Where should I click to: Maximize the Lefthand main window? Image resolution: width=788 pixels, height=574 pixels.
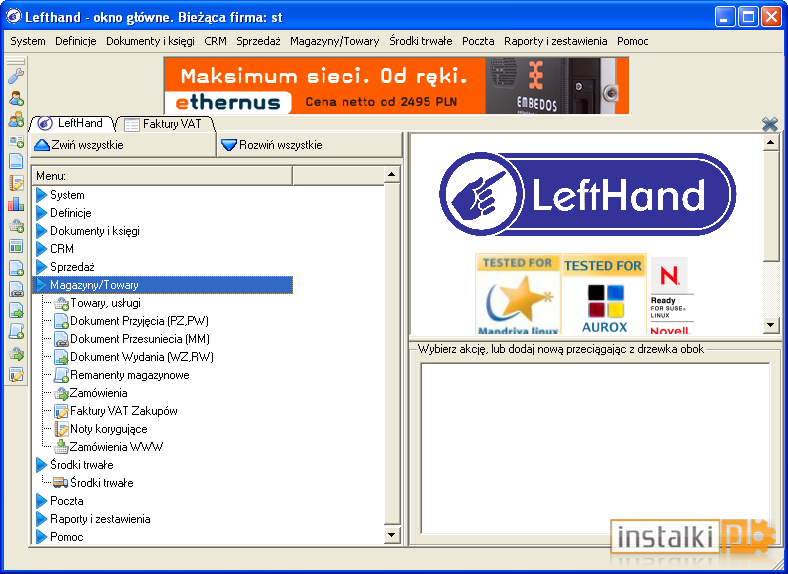(x=748, y=17)
